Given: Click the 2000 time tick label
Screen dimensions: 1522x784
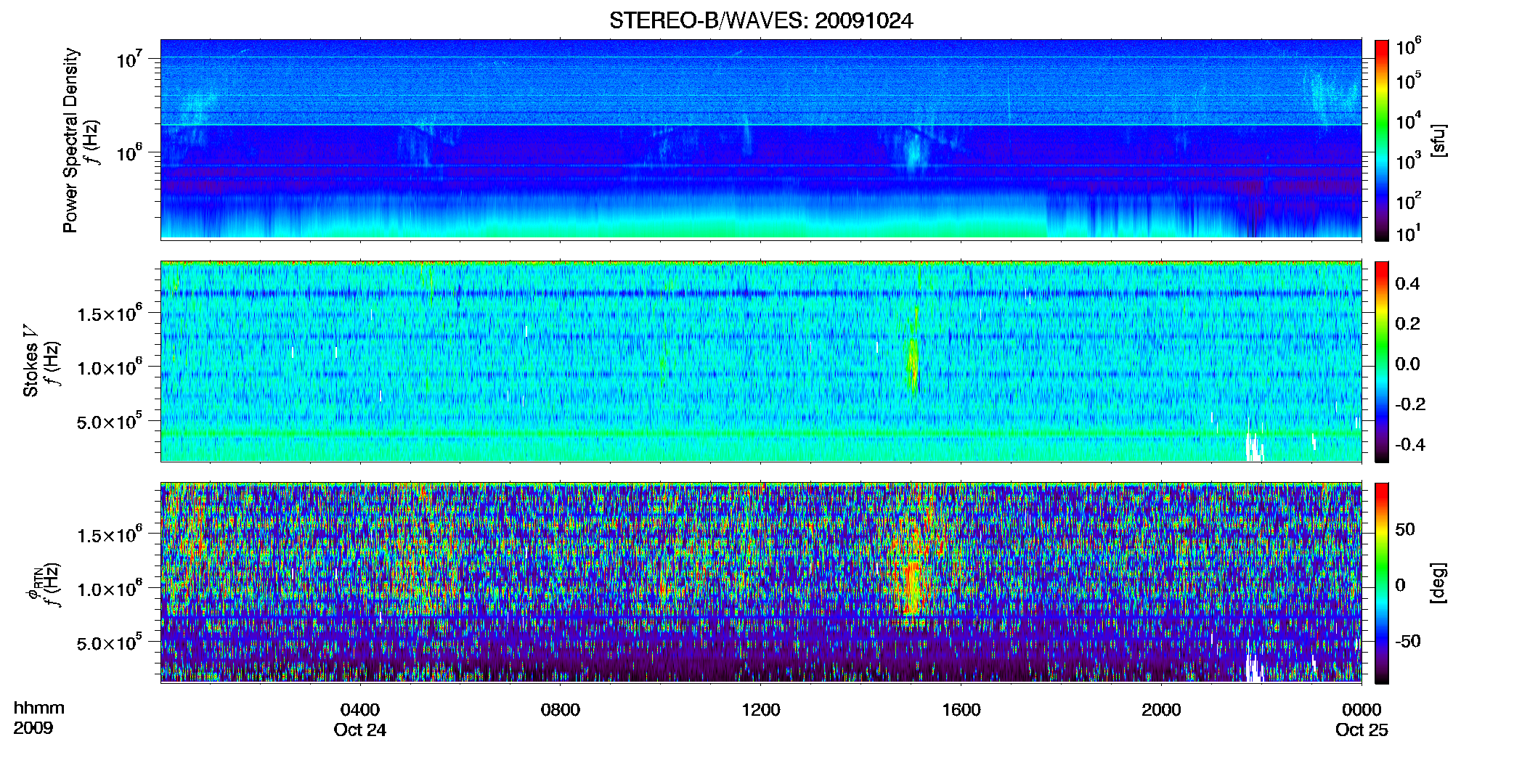Looking at the screenshot, I should click(1161, 710).
